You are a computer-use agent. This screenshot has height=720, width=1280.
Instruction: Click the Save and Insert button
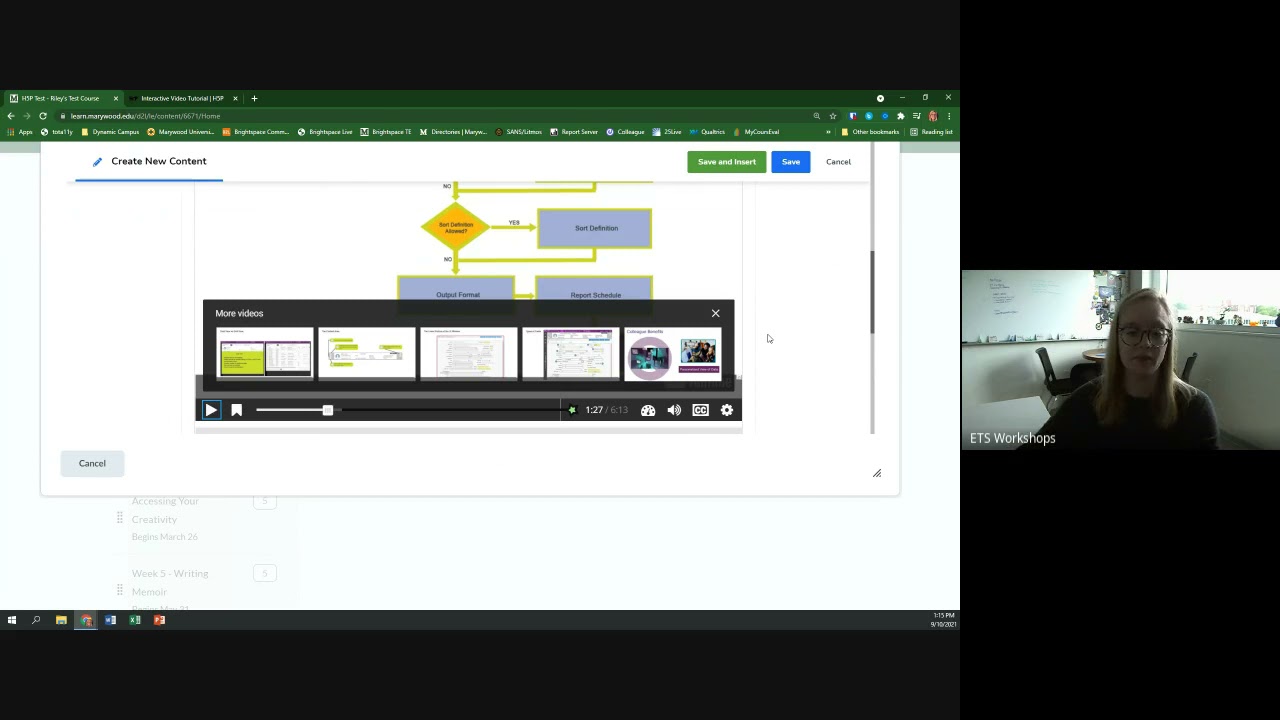(727, 162)
